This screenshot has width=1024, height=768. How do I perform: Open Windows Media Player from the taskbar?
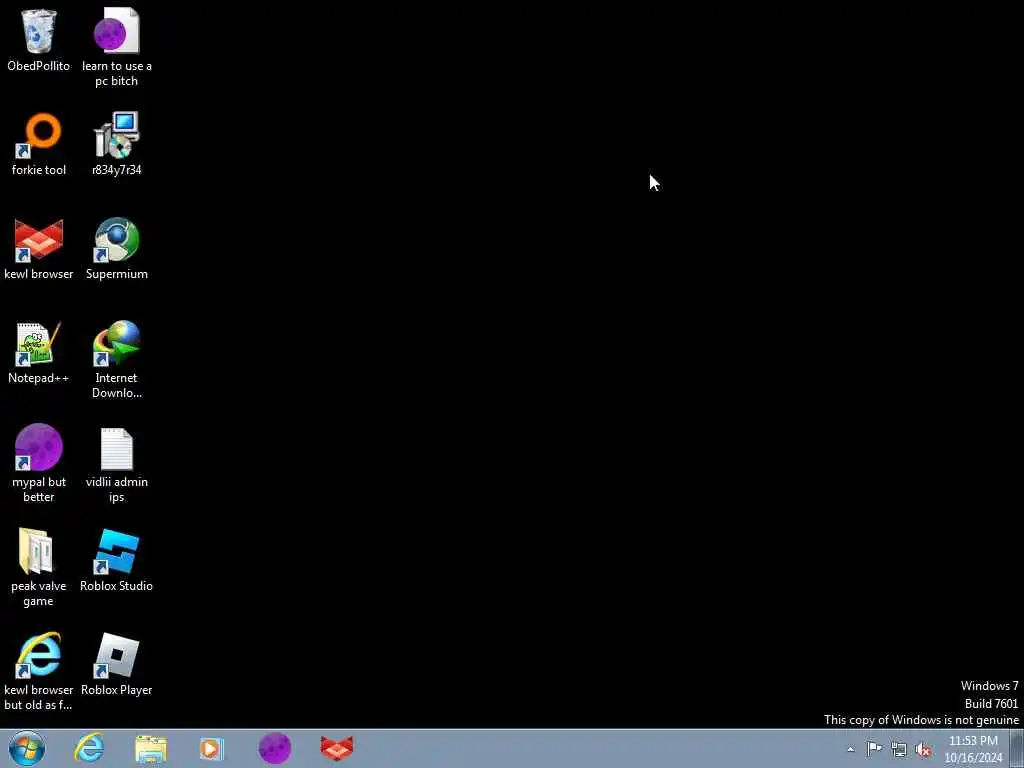(212, 749)
